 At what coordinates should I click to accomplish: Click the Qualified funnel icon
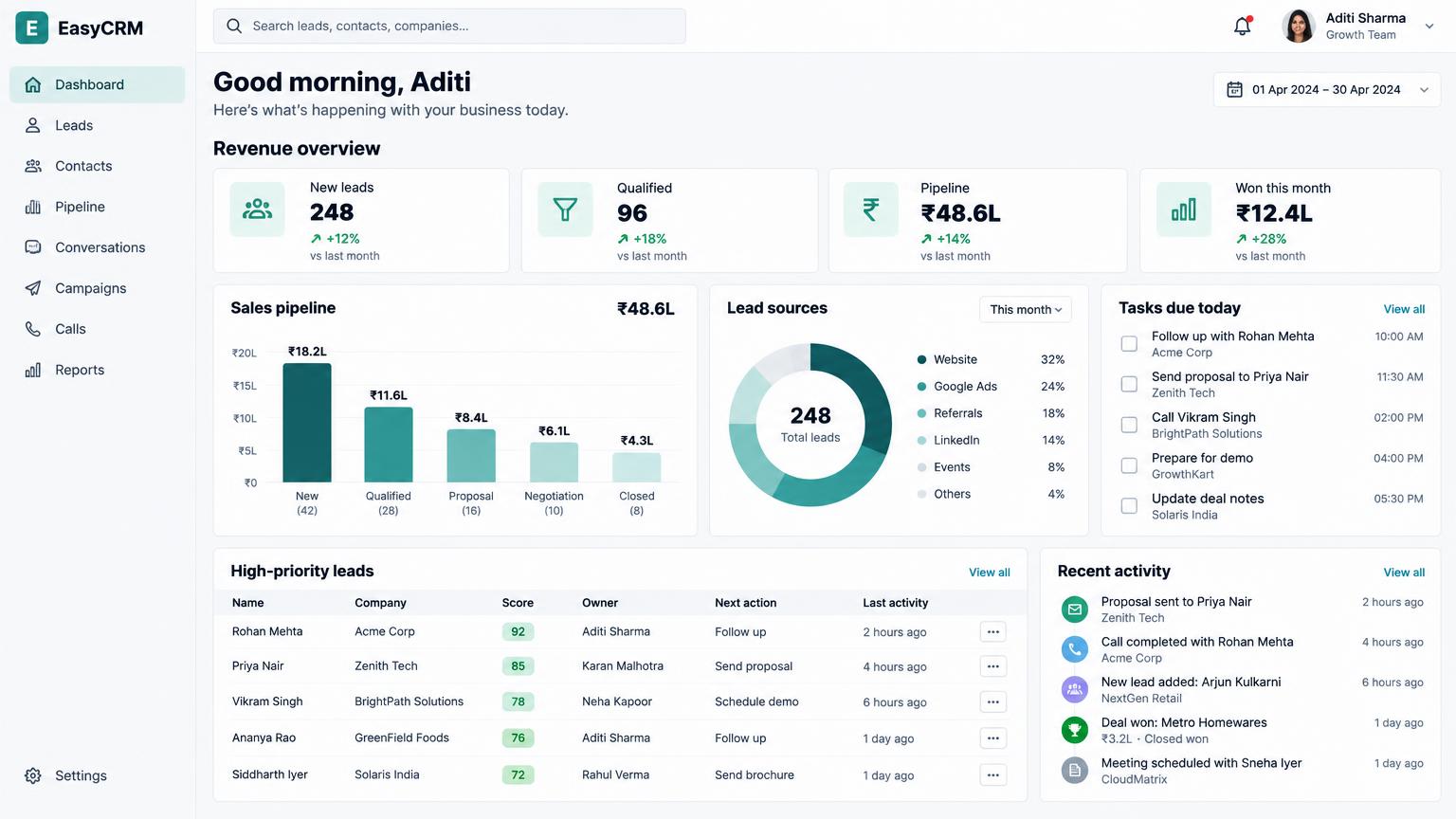pos(565,209)
